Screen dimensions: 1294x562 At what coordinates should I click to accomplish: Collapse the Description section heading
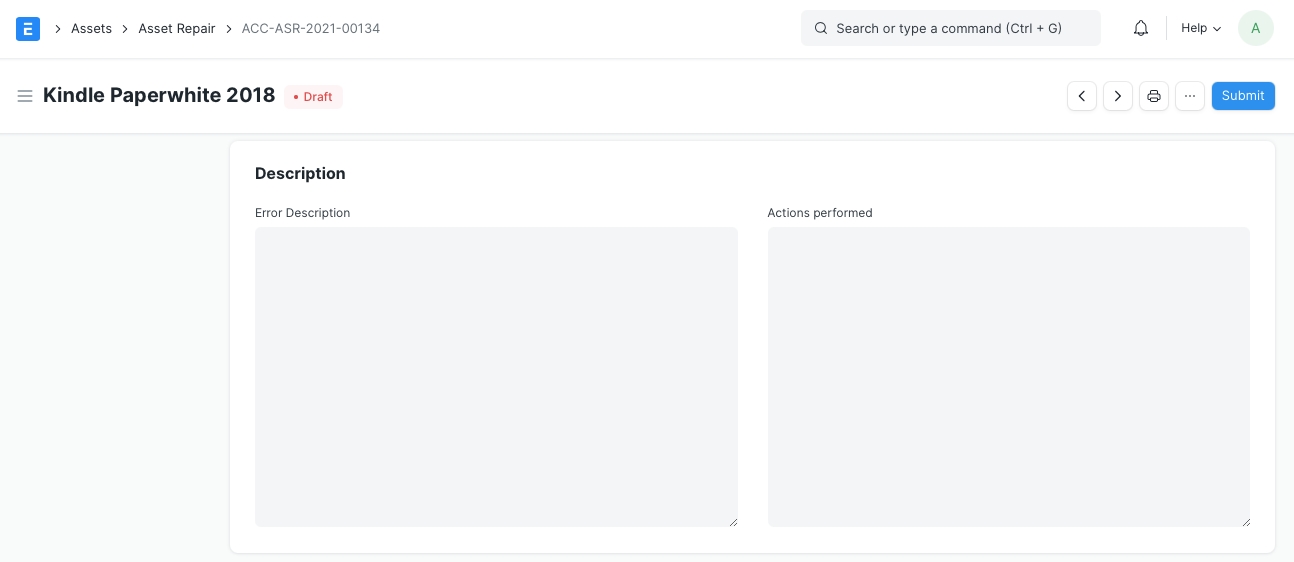300,174
